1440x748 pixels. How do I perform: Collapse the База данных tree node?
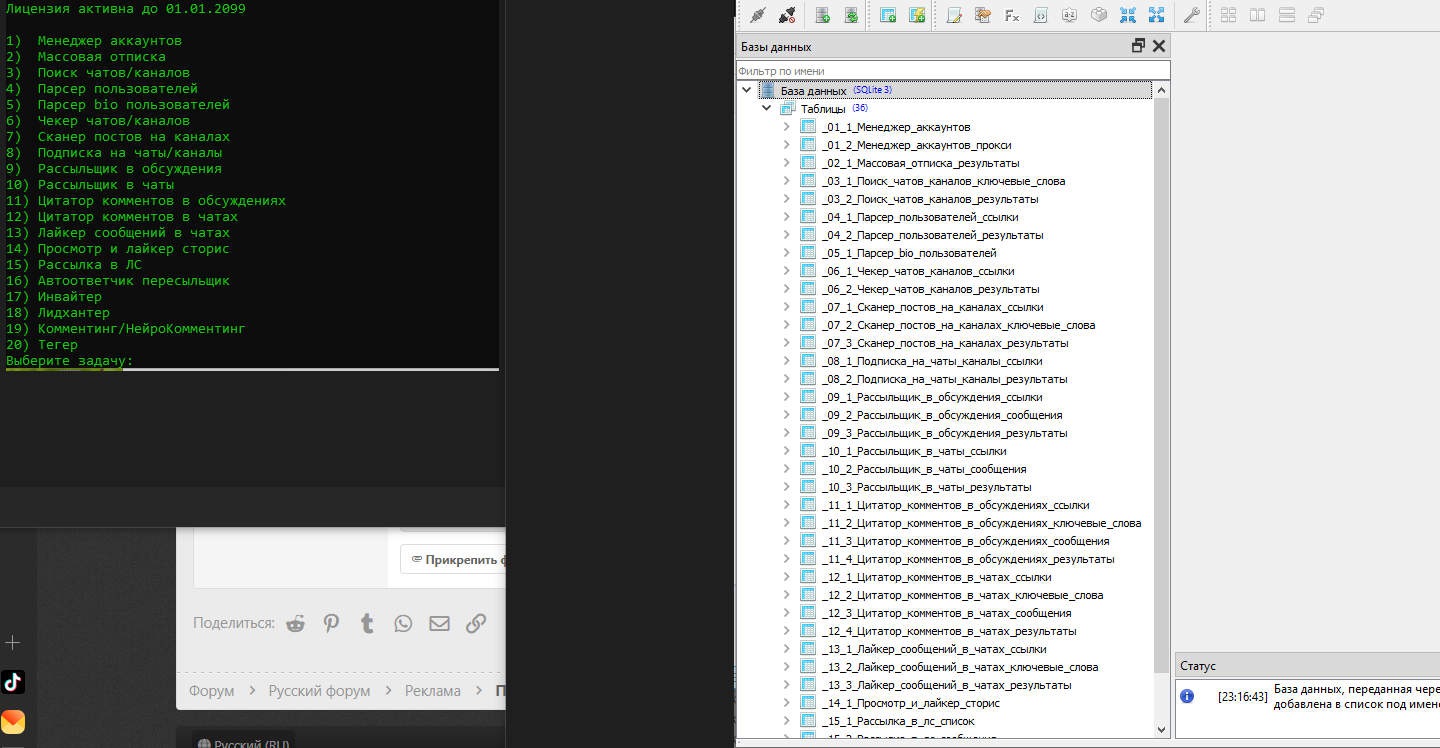pyautogui.click(x=747, y=90)
